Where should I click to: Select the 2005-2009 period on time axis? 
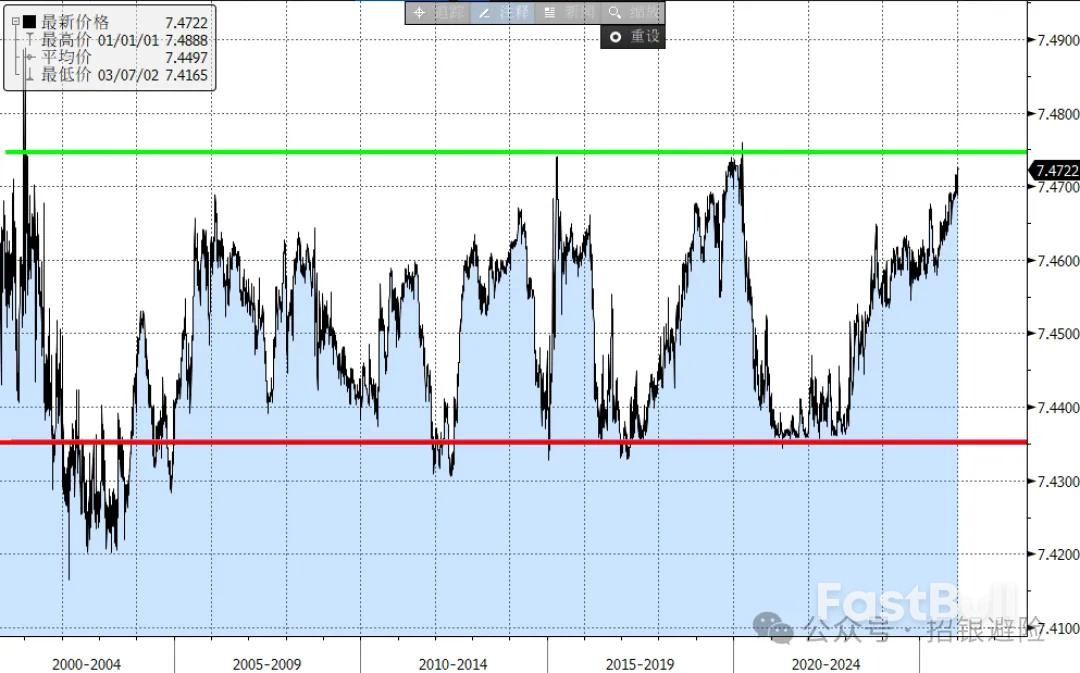coord(267,664)
